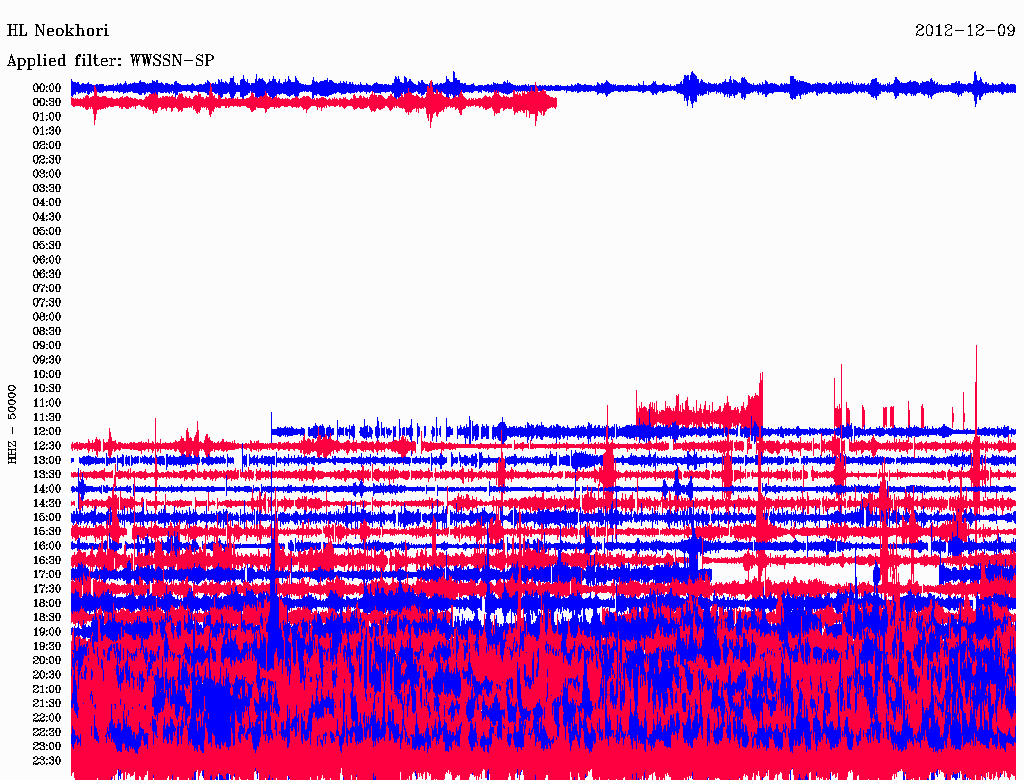Select the 14:00 time label
This screenshot has width=1024, height=780.
pos(47,489)
